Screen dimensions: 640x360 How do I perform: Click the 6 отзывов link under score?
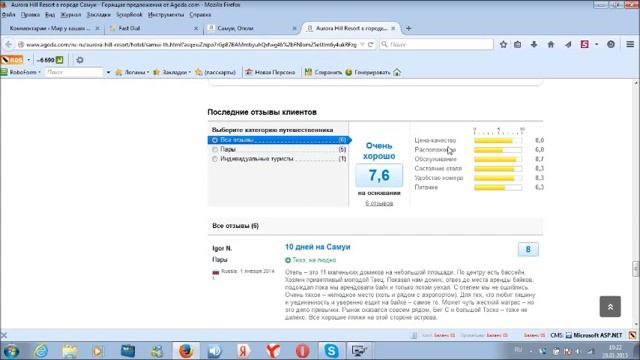(x=379, y=203)
